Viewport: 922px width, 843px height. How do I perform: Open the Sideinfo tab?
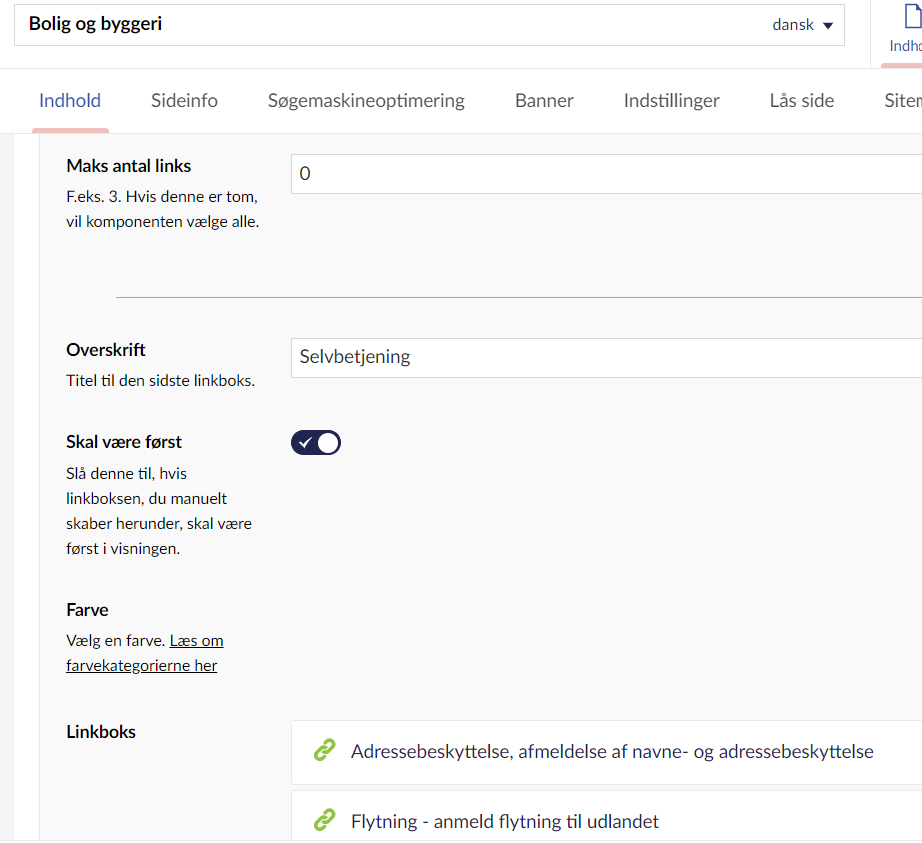184,100
